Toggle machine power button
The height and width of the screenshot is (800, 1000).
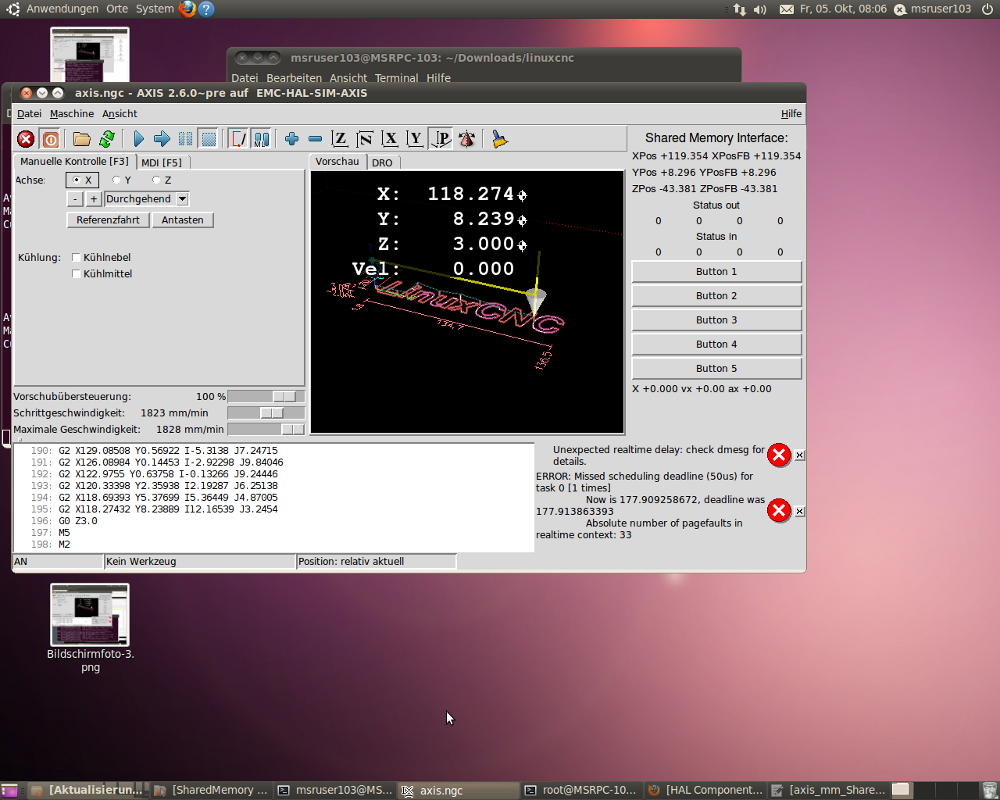[50, 139]
